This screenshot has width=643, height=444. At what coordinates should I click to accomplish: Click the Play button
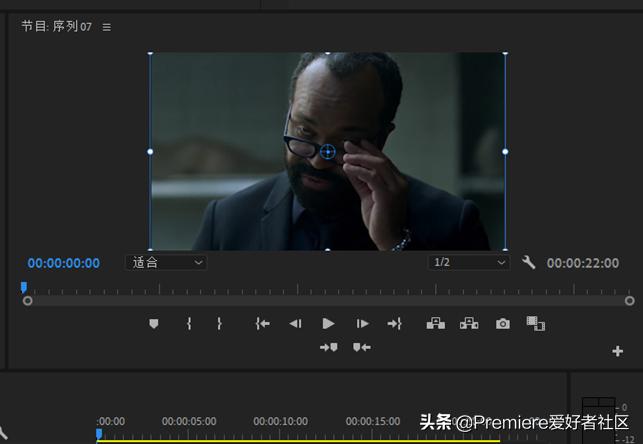(328, 324)
